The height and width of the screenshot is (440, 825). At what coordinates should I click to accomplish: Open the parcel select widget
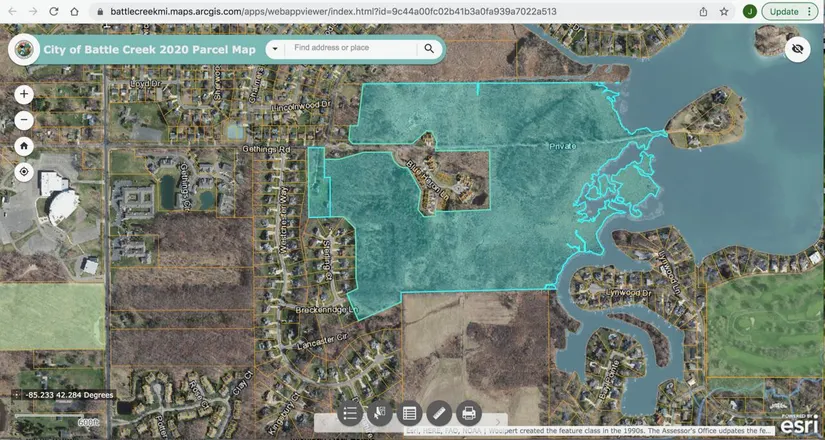(379, 413)
